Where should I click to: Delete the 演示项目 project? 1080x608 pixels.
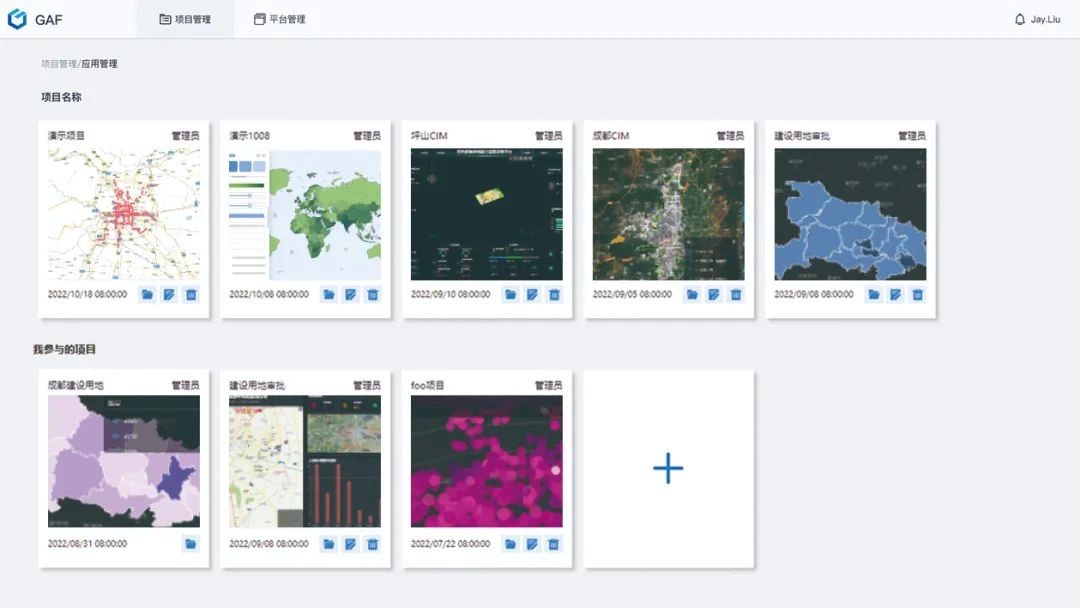coord(191,295)
